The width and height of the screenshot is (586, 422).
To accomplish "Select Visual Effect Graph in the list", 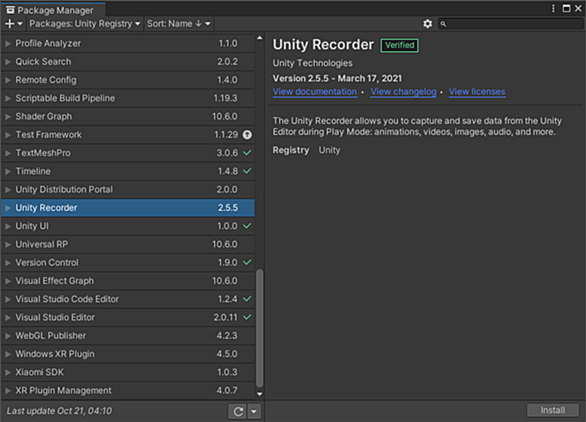I will click(x=128, y=281).
